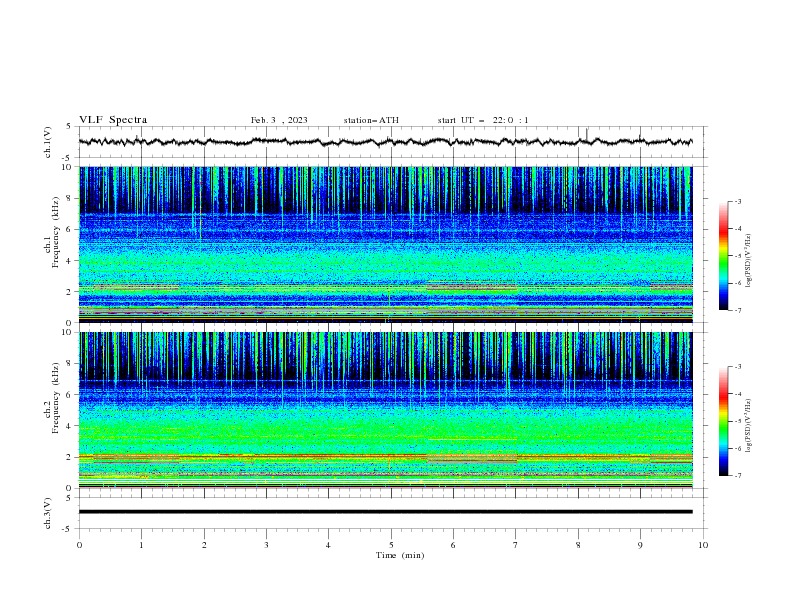Viewport: 792px width, 612px height.
Task: Click the ch.2 'Frequency (kHz)' axis label
Action: tap(56, 398)
